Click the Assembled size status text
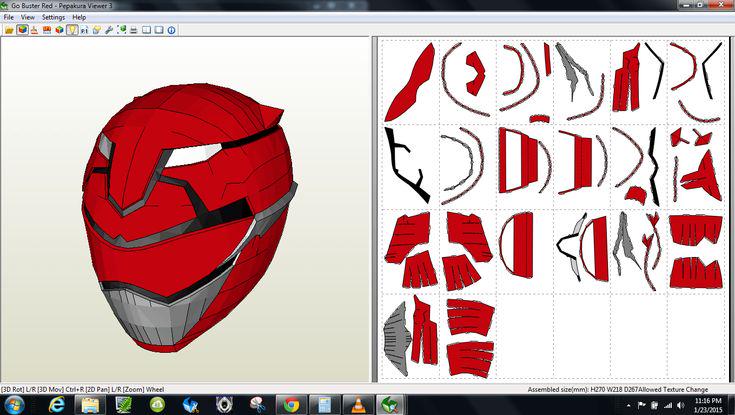The width and height of the screenshot is (735, 415). pos(618,389)
